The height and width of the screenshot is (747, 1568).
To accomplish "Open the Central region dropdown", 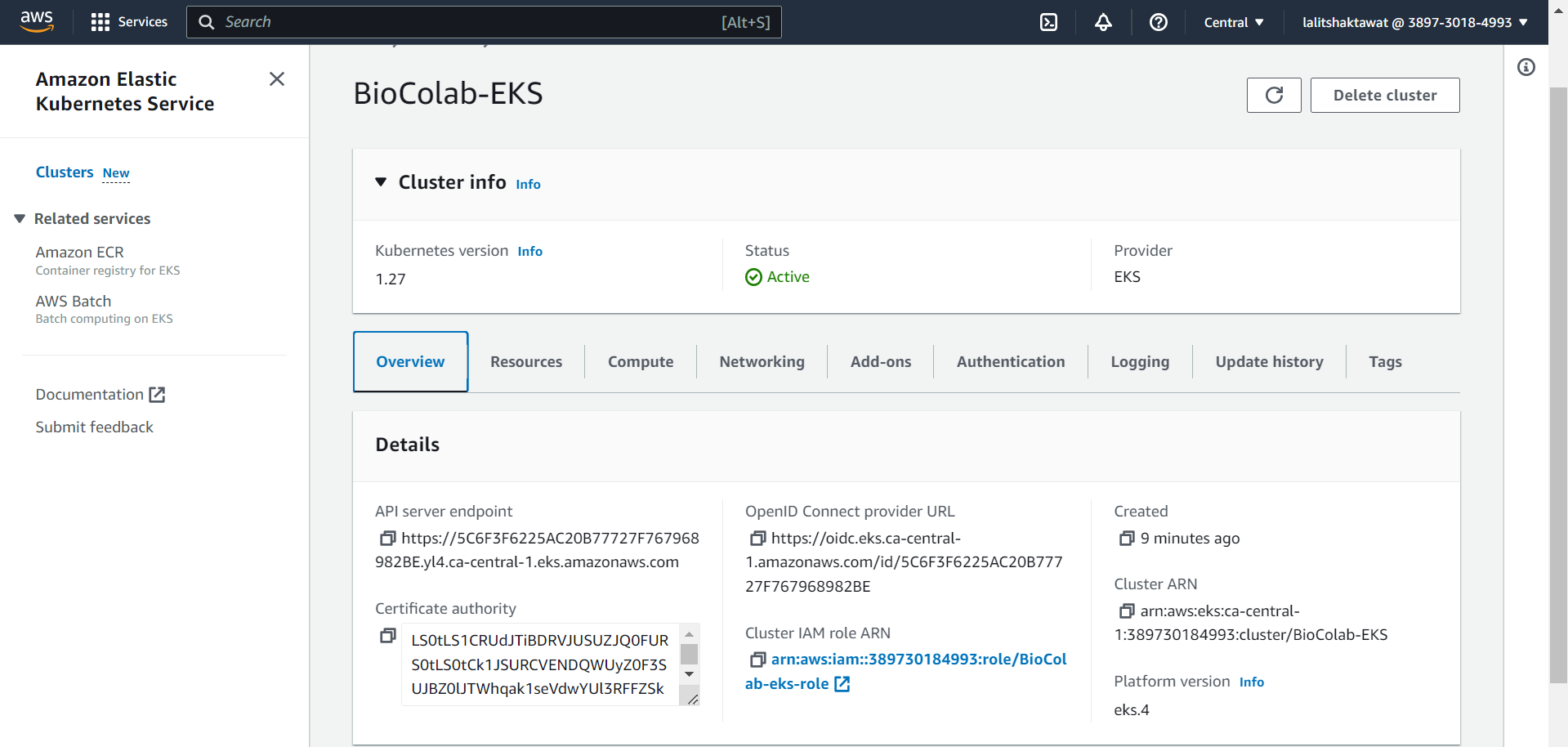I will pos(1233,22).
